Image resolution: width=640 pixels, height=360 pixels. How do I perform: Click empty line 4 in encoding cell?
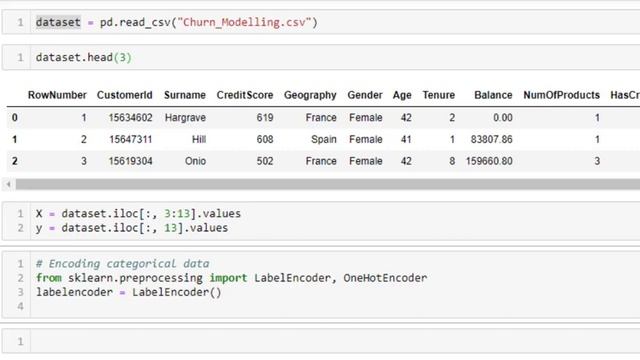pyautogui.click(x=335, y=307)
